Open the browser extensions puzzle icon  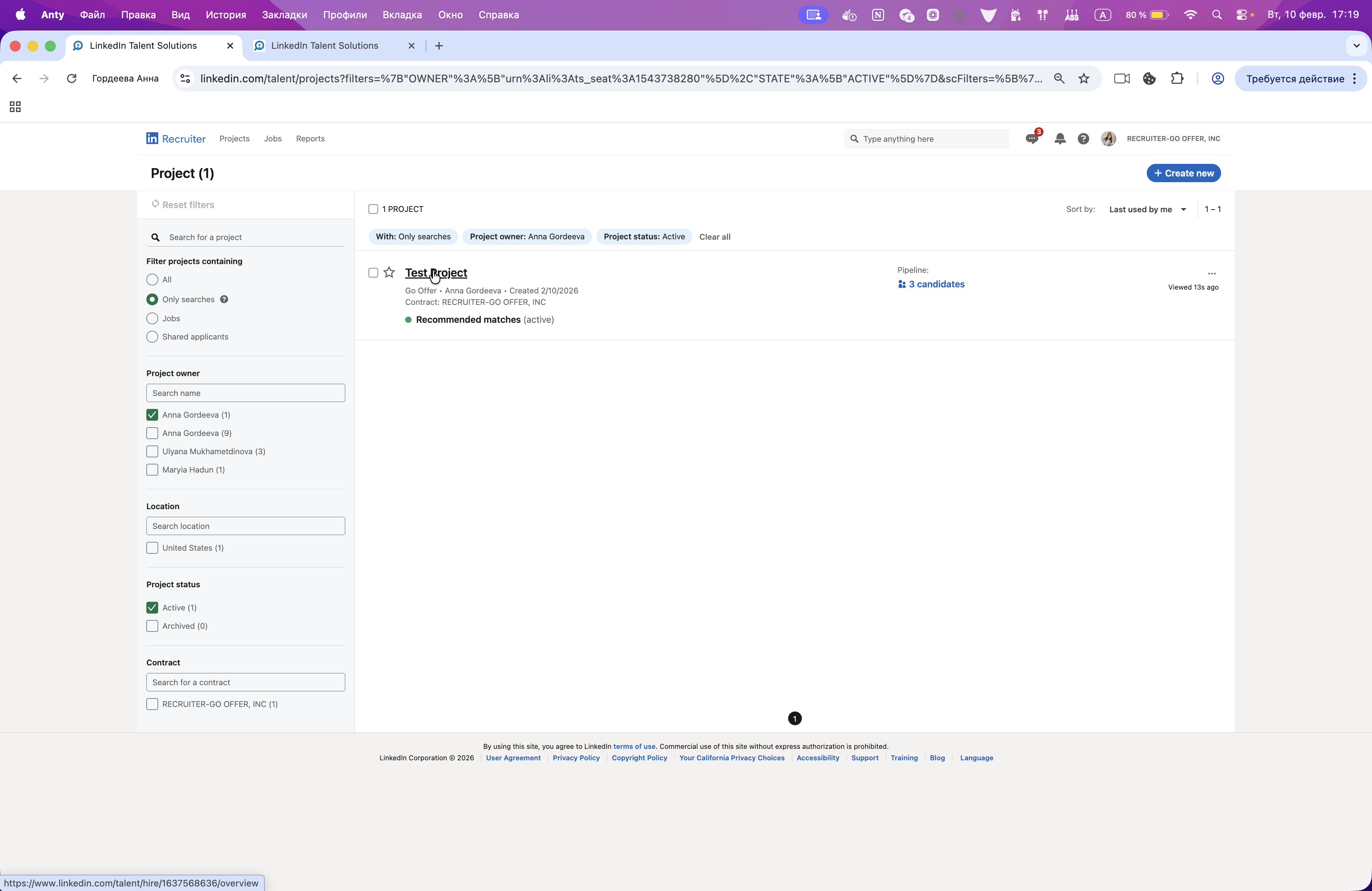coord(1176,79)
